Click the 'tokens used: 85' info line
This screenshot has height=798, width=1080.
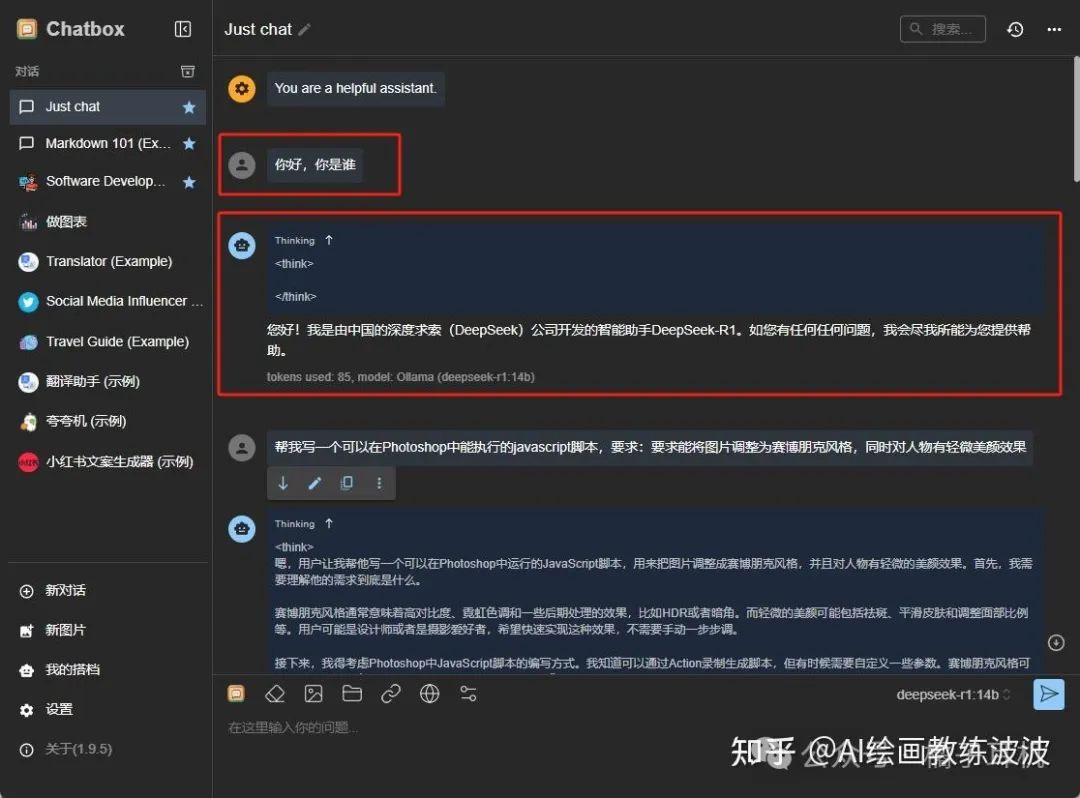(400, 377)
